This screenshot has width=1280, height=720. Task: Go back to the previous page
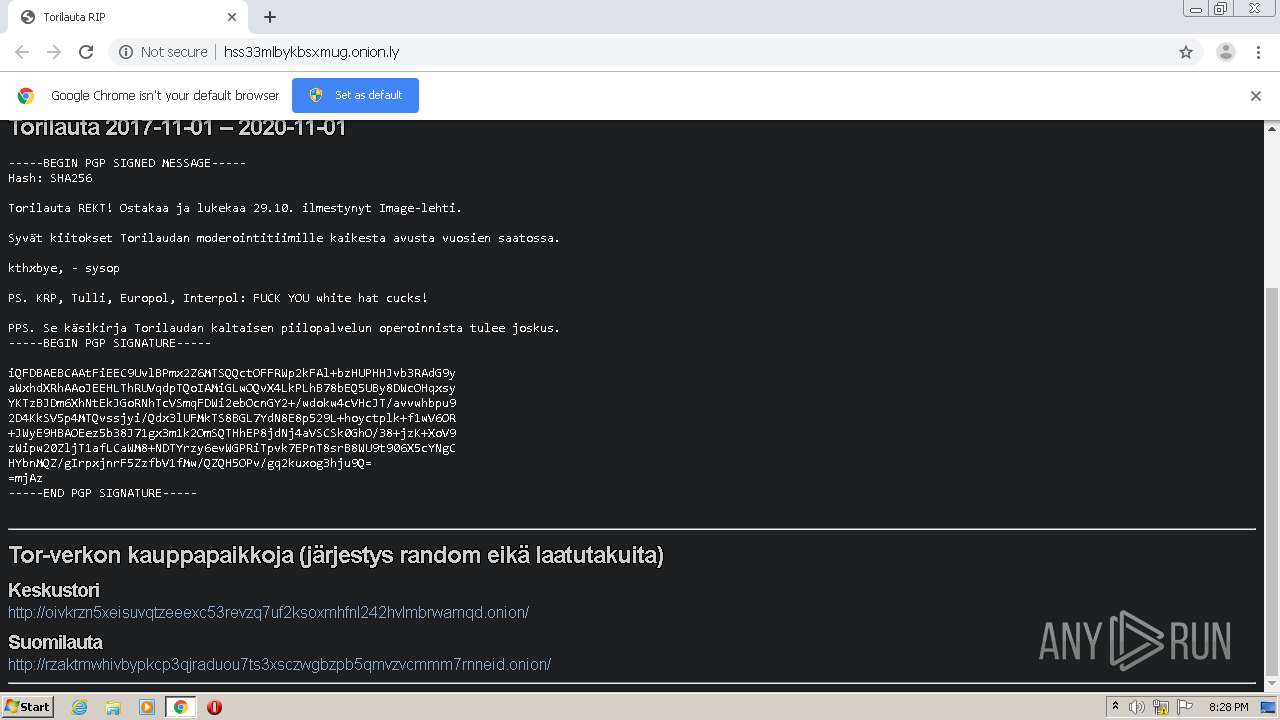coord(22,52)
